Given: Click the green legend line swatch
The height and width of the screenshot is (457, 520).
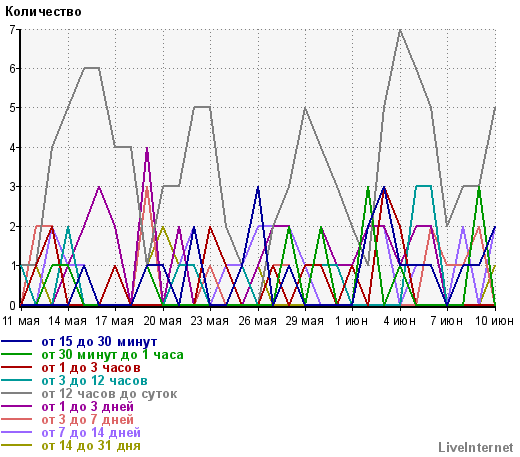Looking at the screenshot, I should (x=17, y=354).
